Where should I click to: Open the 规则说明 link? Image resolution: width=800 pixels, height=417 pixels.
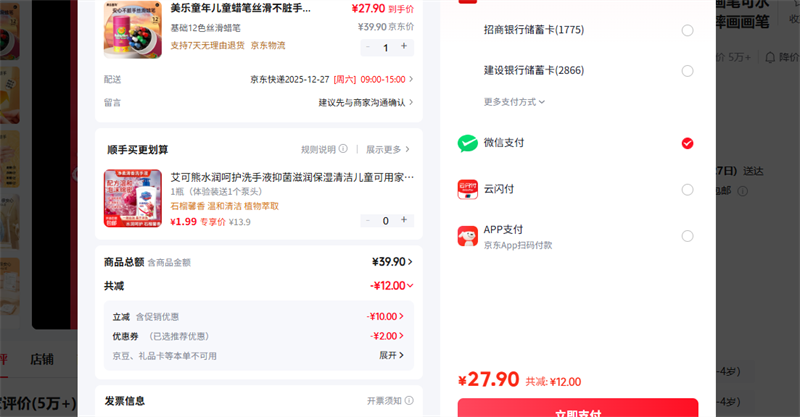[x=323, y=149]
